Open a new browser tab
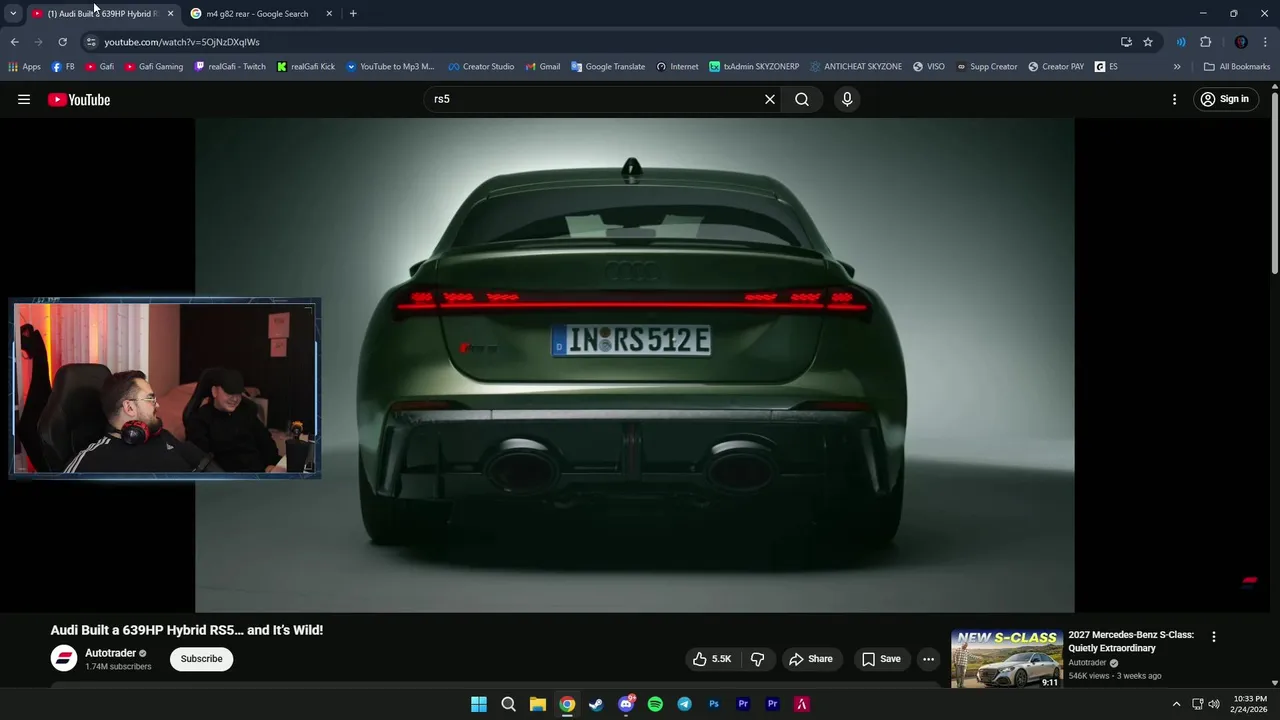 coord(353,14)
